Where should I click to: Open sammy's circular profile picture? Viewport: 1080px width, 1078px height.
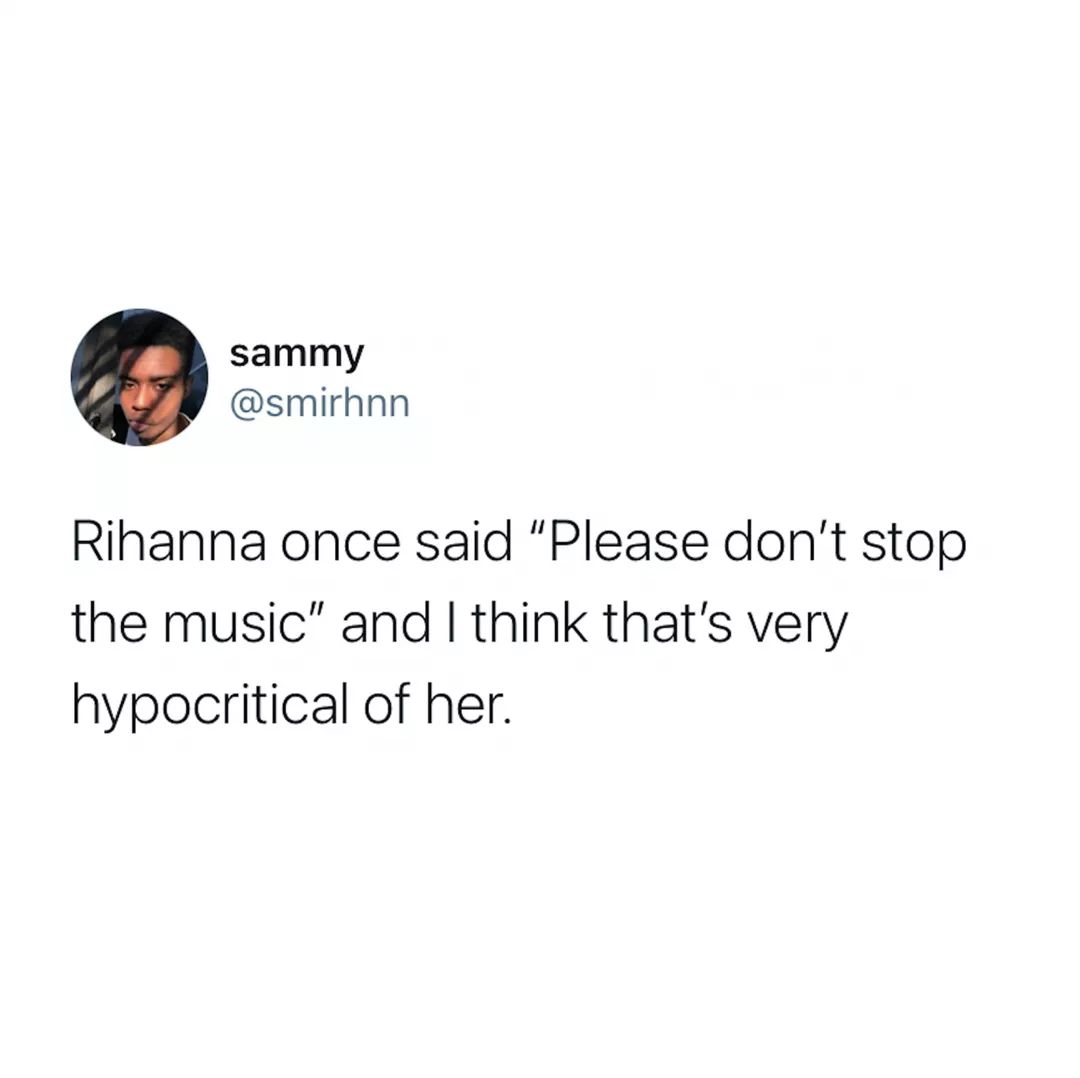click(x=139, y=377)
